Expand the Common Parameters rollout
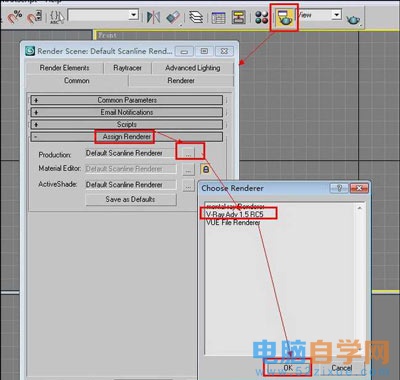 tap(127, 100)
